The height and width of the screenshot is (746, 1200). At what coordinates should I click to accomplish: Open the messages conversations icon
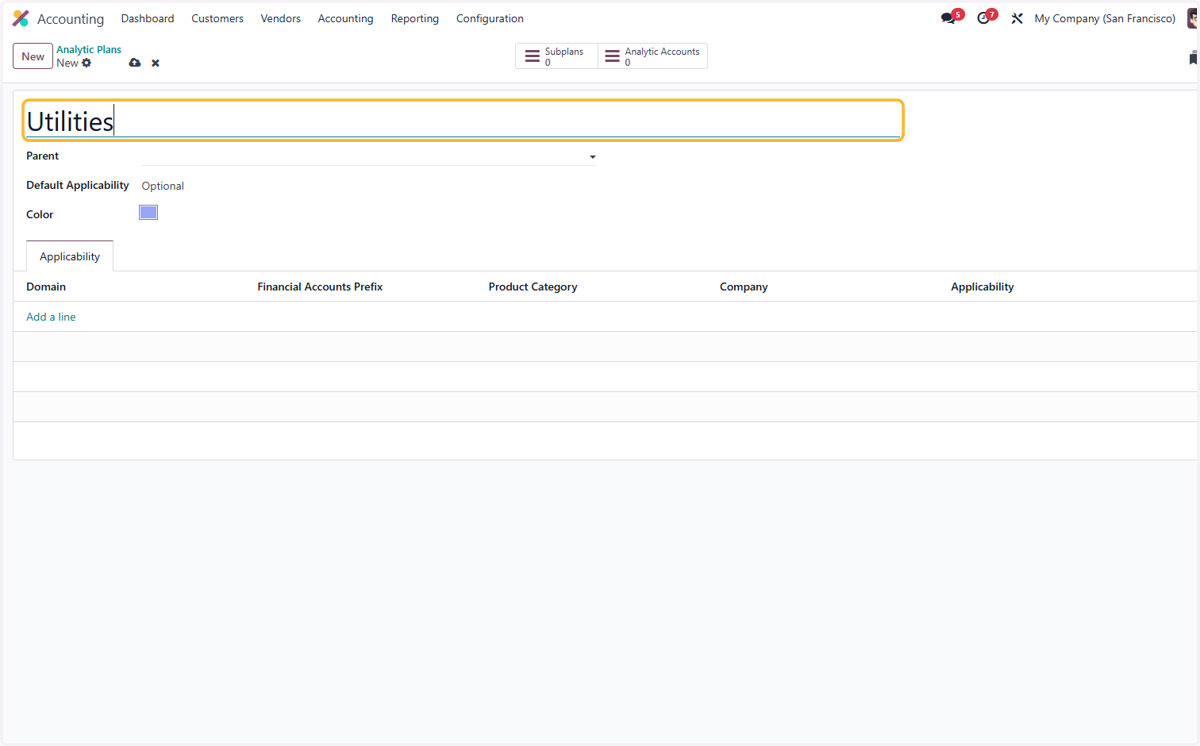[x=948, y=19]
